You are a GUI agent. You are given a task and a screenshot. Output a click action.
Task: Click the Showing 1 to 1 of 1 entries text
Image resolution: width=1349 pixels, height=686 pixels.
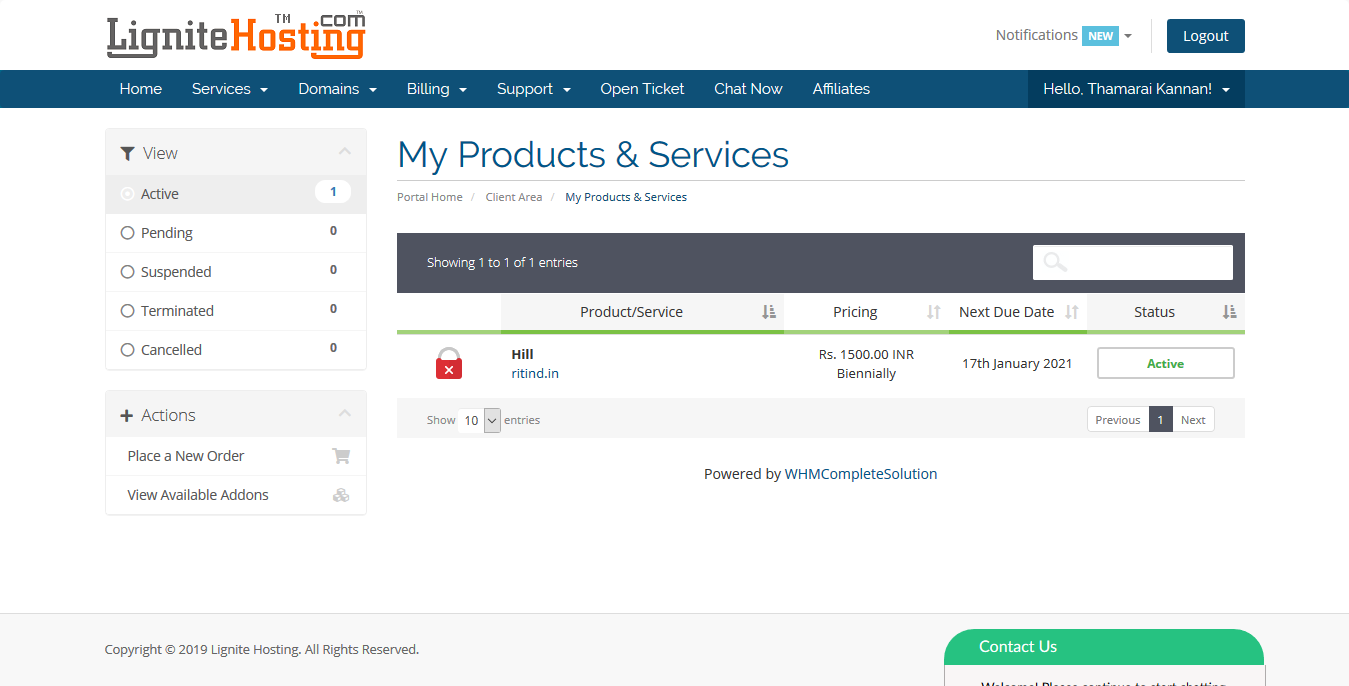pos(502,263)
